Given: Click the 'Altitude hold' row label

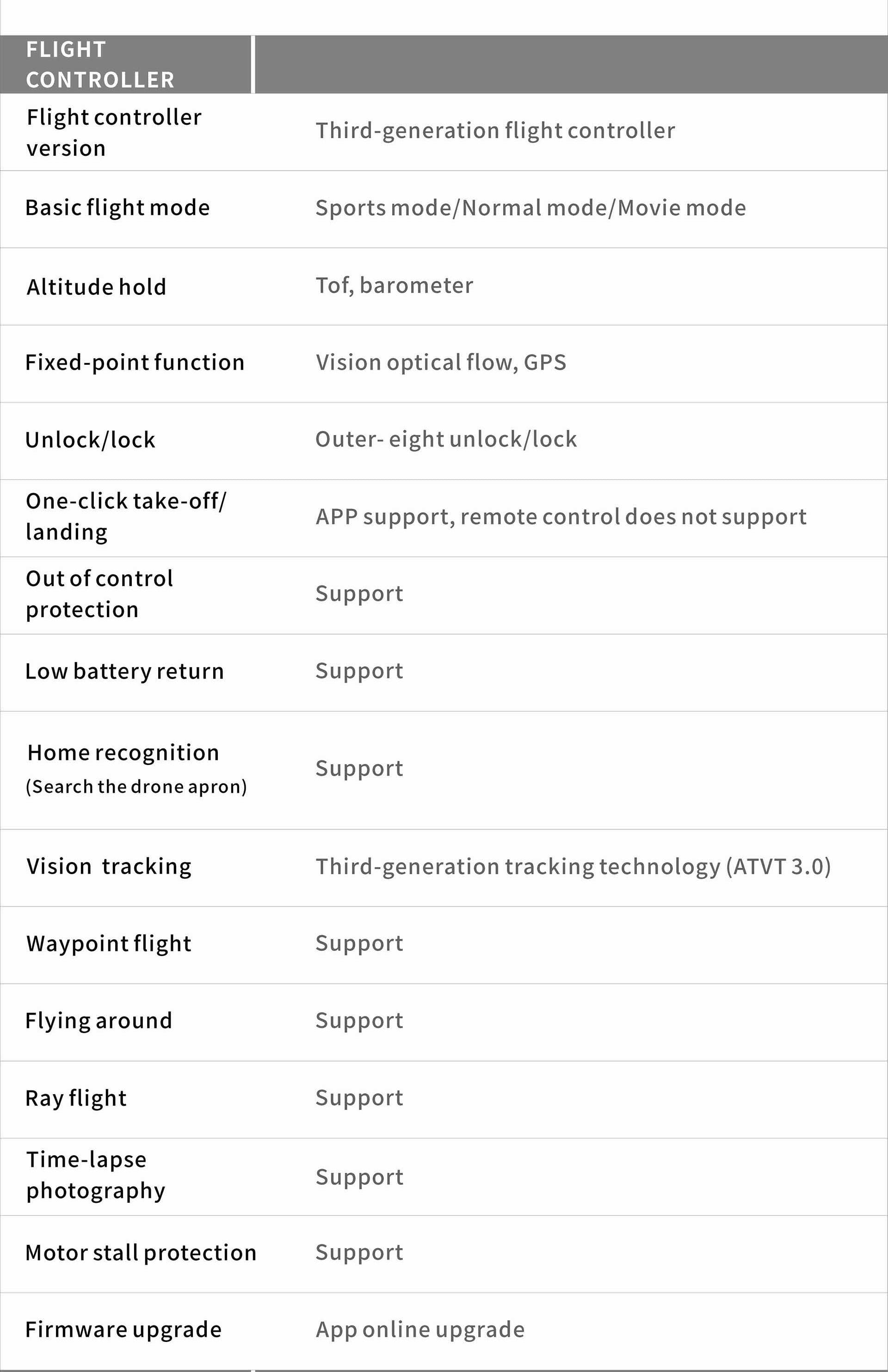Looking at the screenshot, I should click(x=96, y=287).
